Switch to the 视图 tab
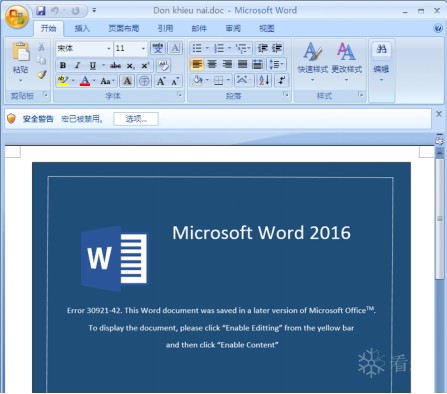This screenshot has height=394, width=447. click(x=267, y=29)
